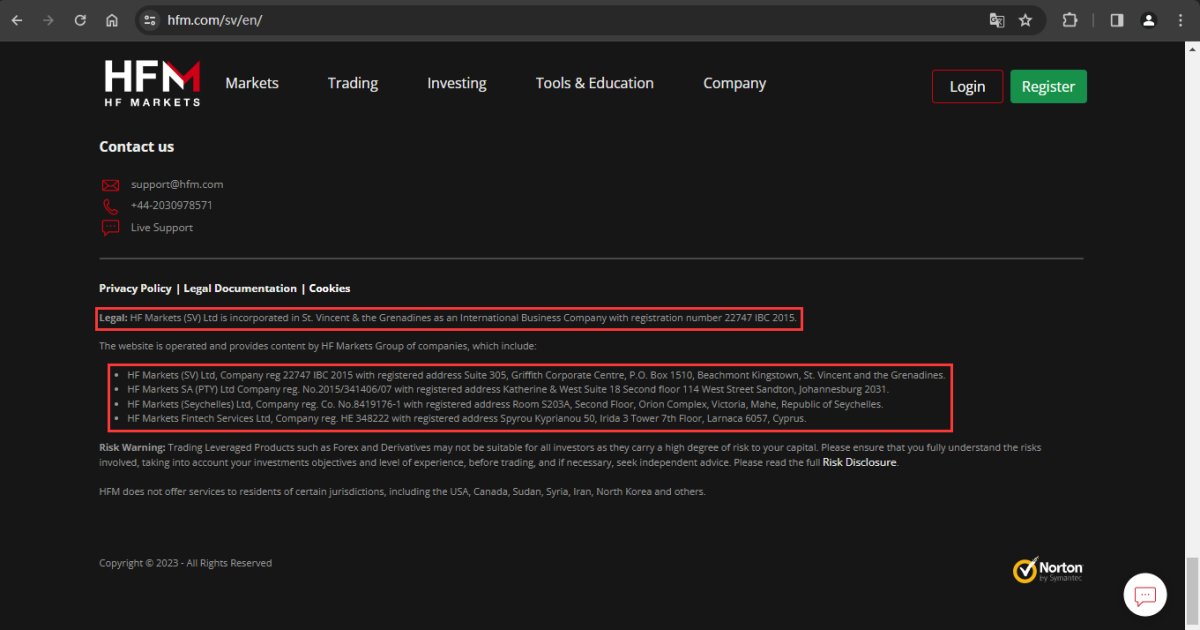Expand the Markets navigation menu
The height and width of the screenshot is (630, 1200).
pos(252,83)
